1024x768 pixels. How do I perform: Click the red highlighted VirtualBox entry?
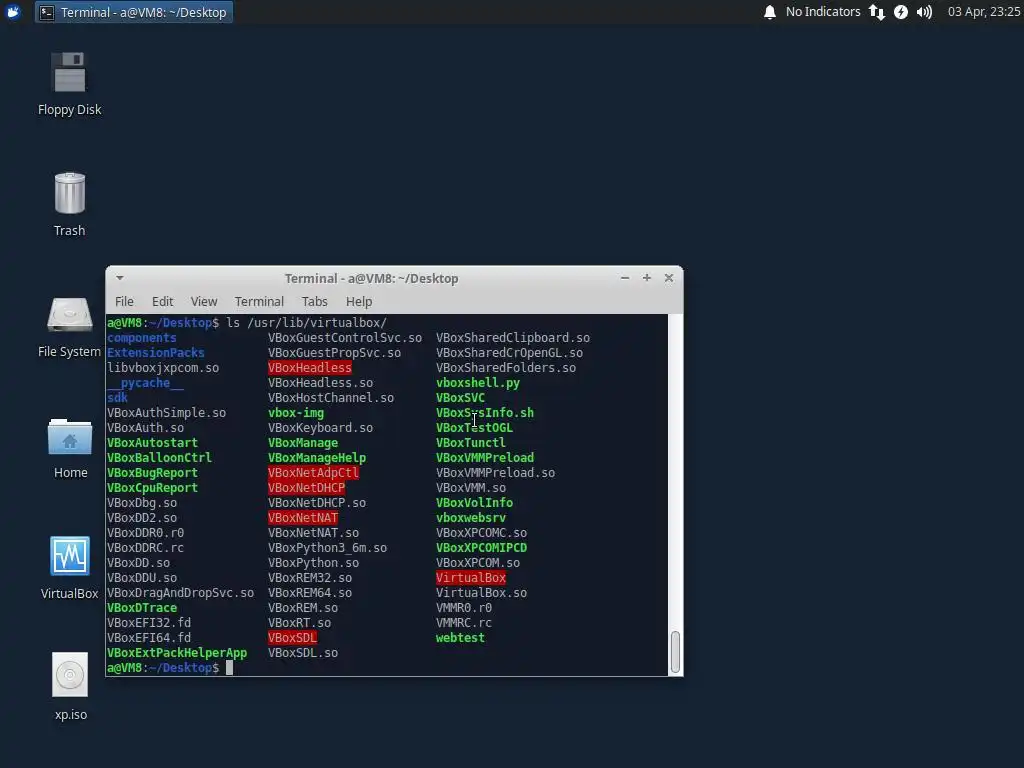point(471,578)
